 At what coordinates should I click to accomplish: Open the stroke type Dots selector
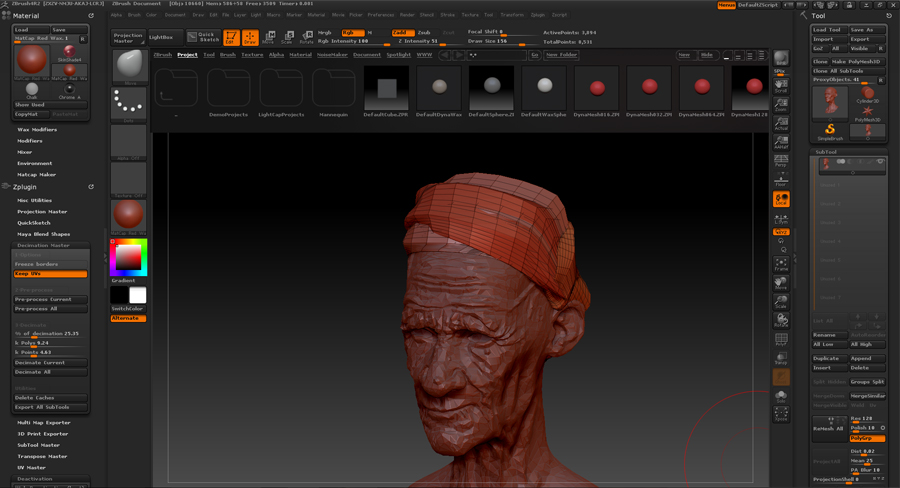coord(129,104)
